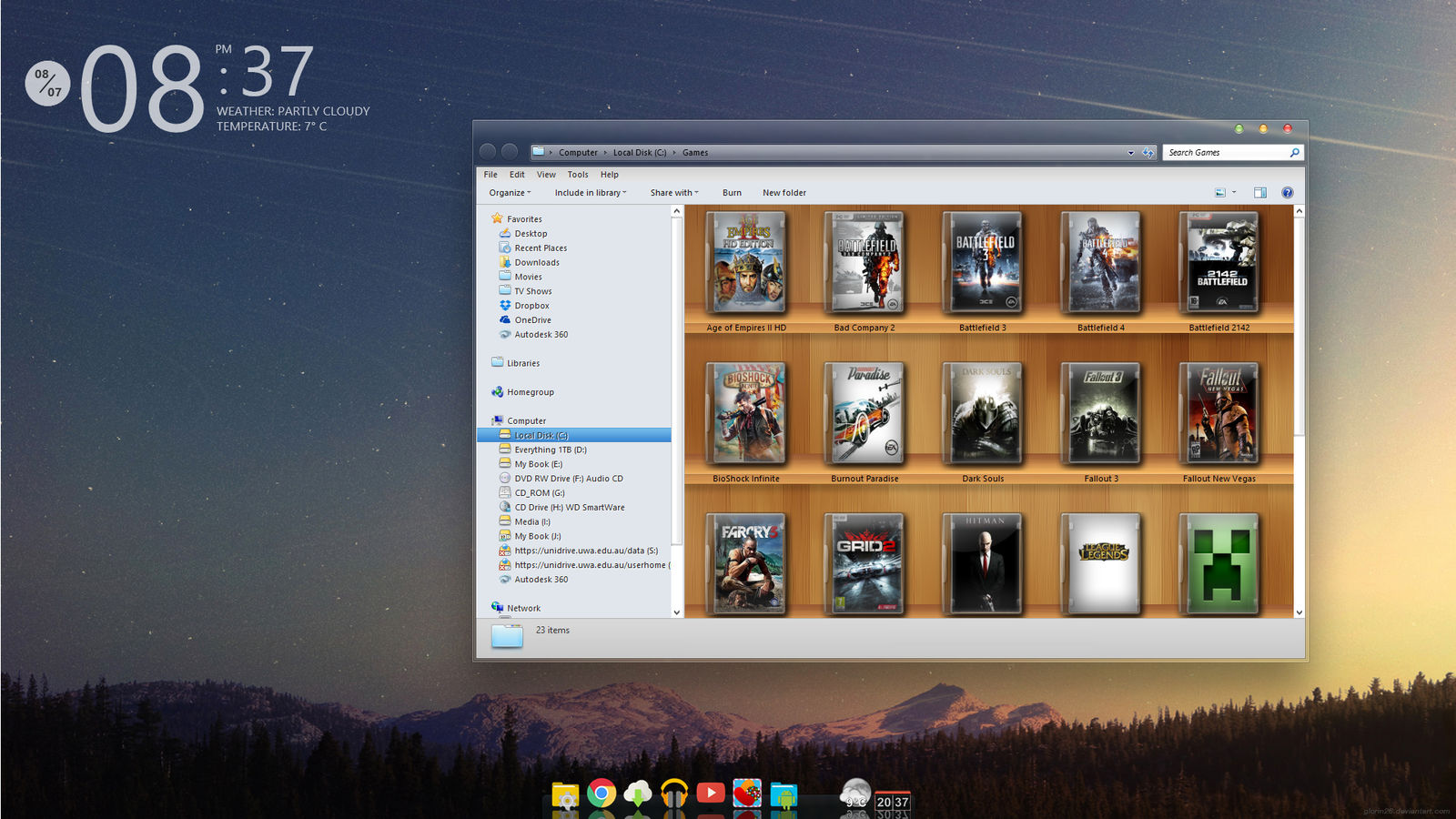
Task: Click the weather widget in the dock
Action: [855, 794]
